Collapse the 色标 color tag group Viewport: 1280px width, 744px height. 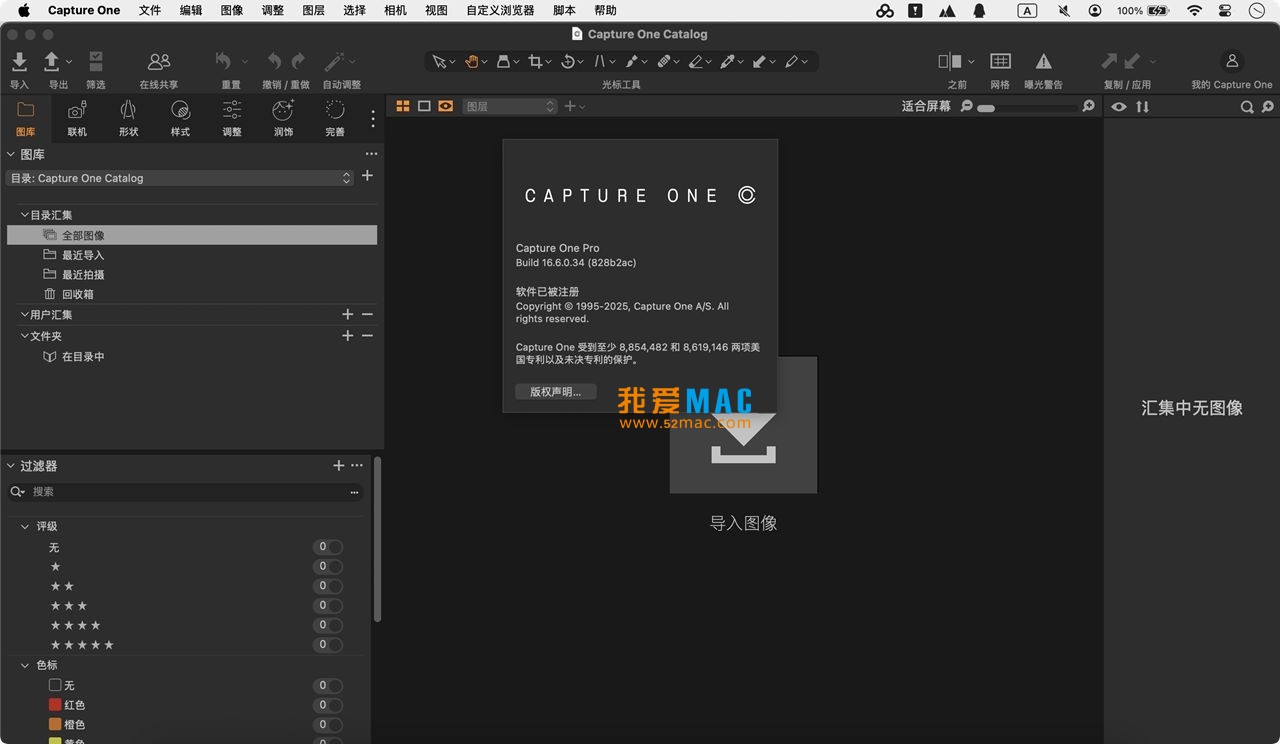[25, 665]
